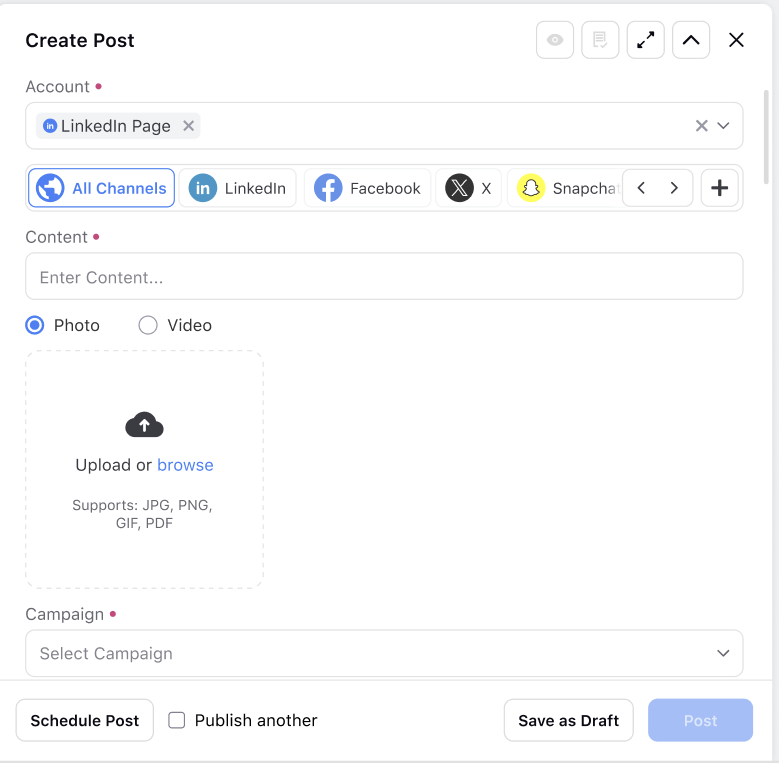Screen dimensions: 779x763
Task: Clear all selected accounts
Action: click(x=701, y=126)
